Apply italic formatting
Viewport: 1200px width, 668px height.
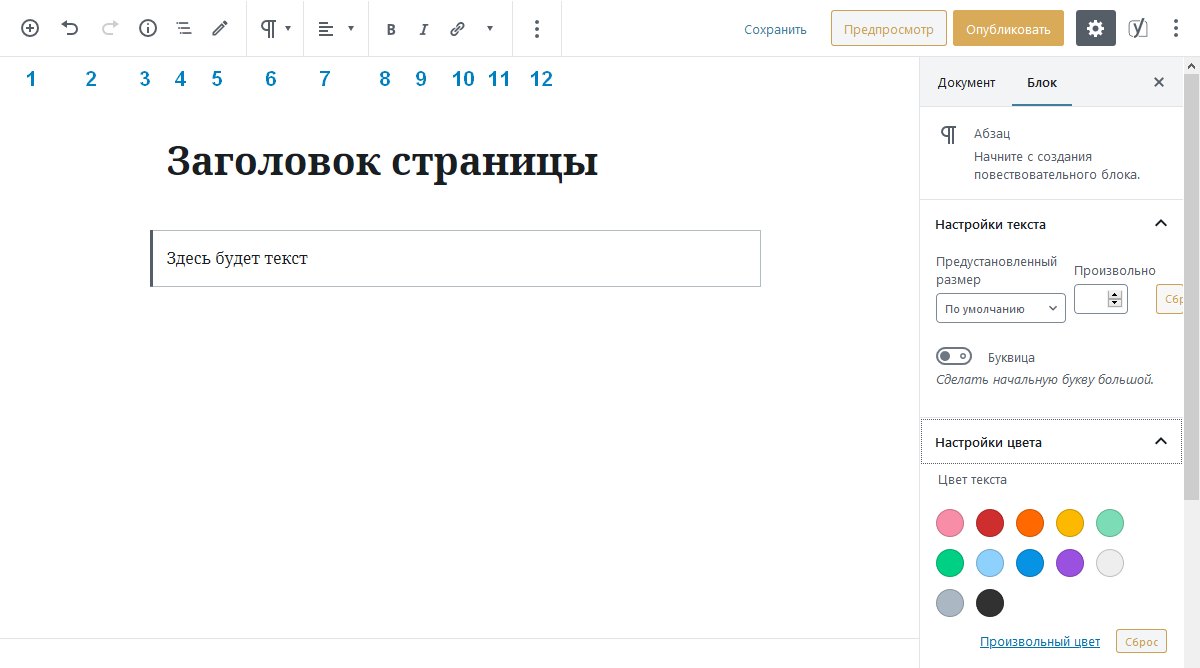click(423, 28)
